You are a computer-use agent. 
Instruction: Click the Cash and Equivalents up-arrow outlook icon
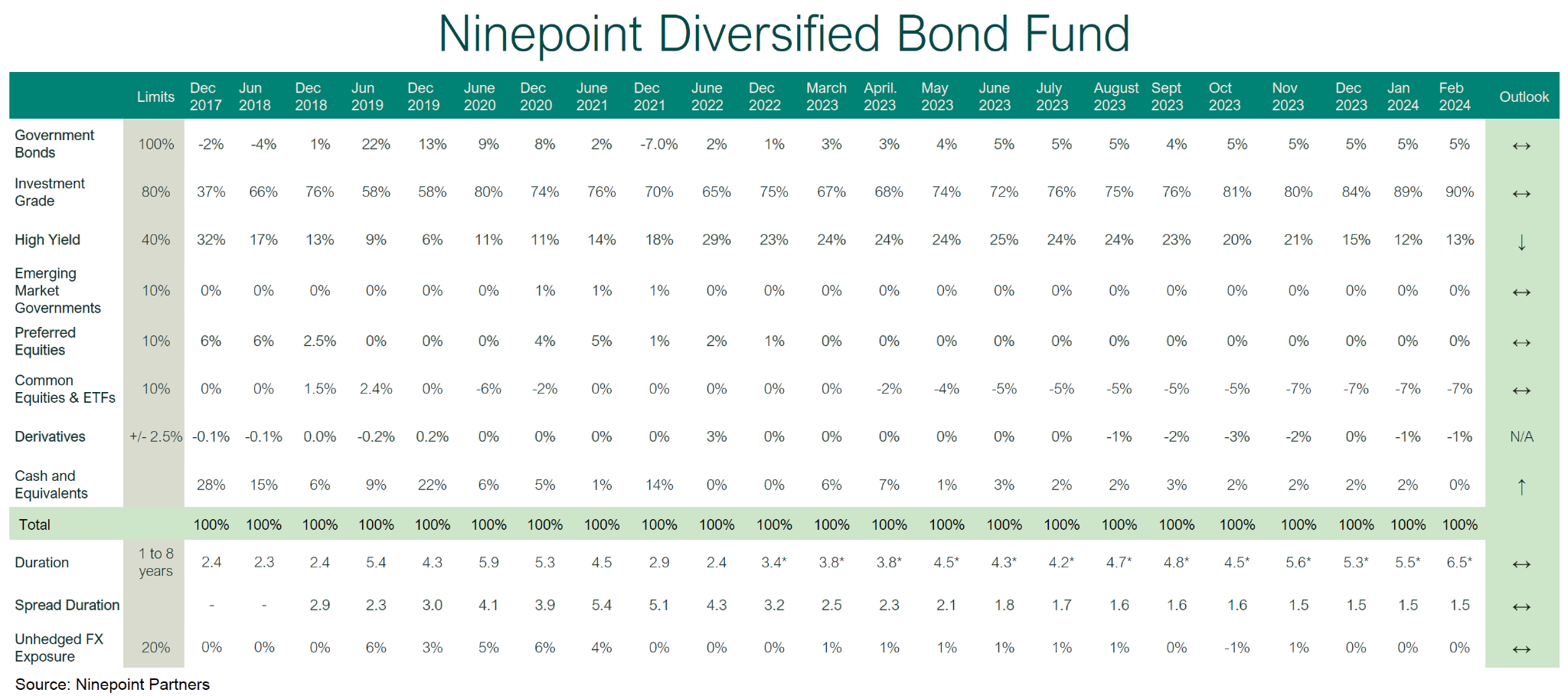pos(1521,486)
